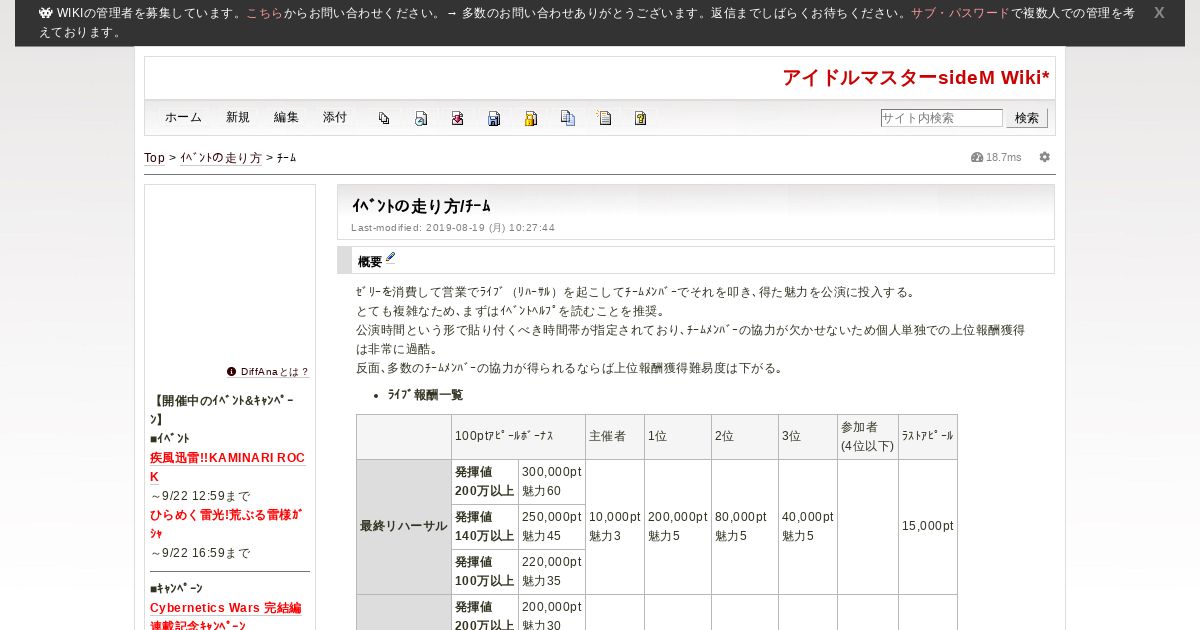This screenshot has width=1200, height=630.
Task: Click the speedometer icon beside 18.7ms
Action: [x=977, y=157]
